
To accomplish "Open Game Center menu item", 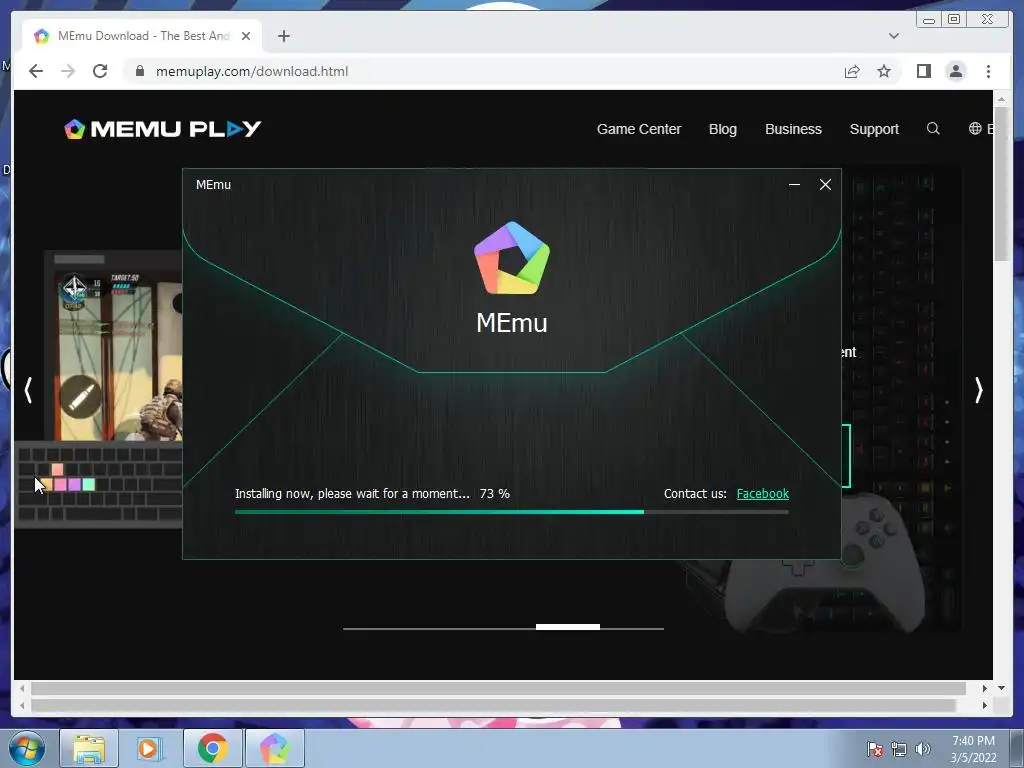I will pos(639,129).
